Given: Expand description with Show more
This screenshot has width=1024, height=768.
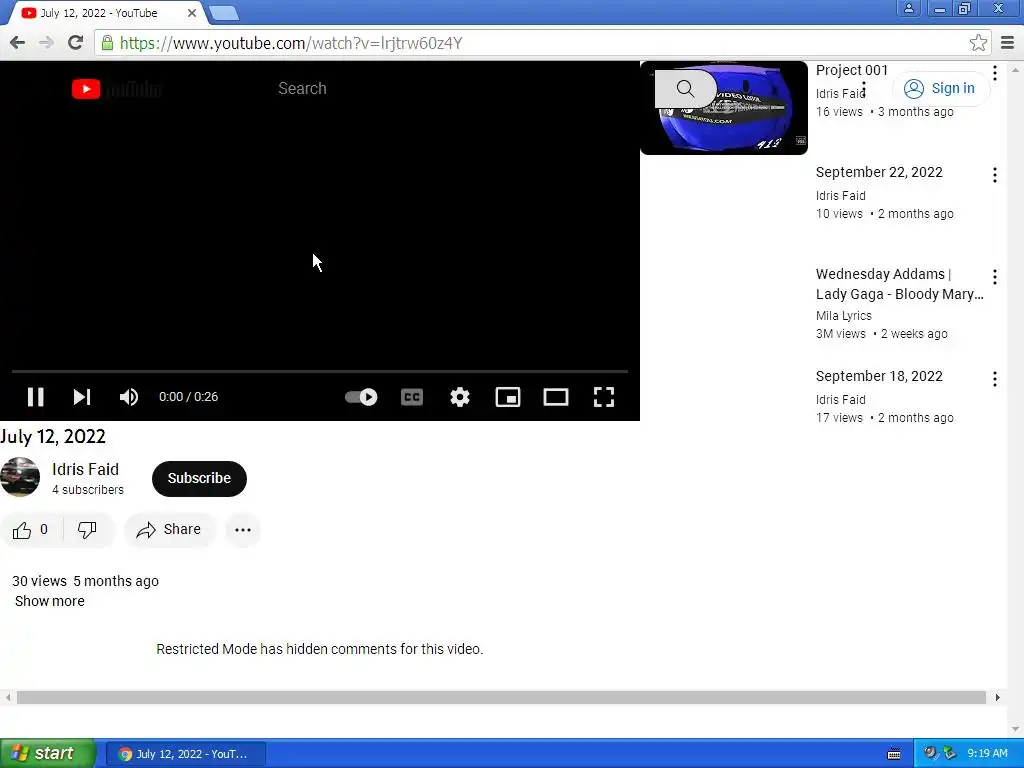Looking at the screenshot, I should click(50, 601).
